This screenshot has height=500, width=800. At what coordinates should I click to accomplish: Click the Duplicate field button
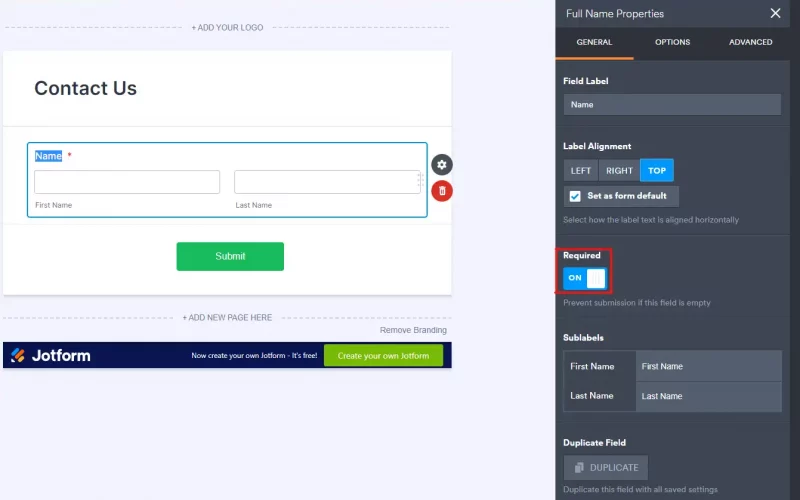(606, 467)
